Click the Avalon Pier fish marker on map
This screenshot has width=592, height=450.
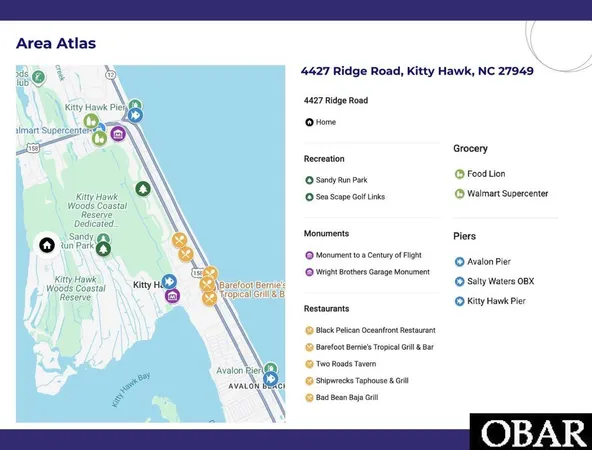click(x=270, y=379)
